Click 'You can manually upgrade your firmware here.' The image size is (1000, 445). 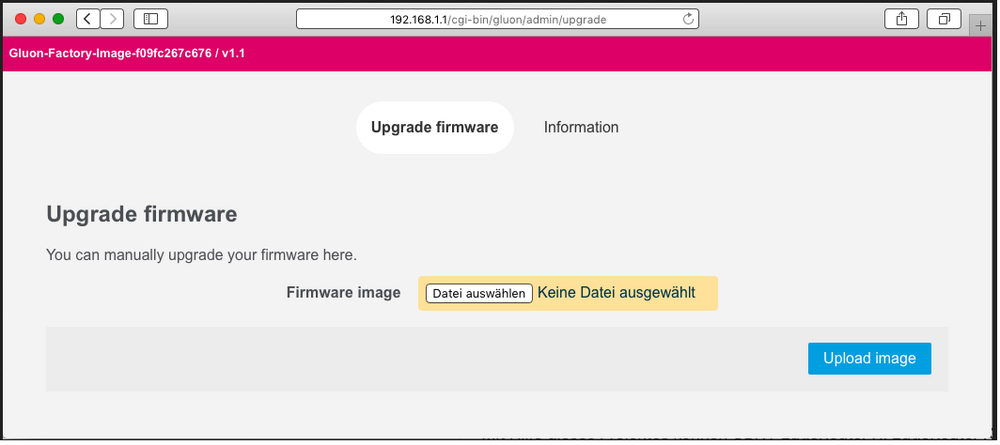(202, 256)
